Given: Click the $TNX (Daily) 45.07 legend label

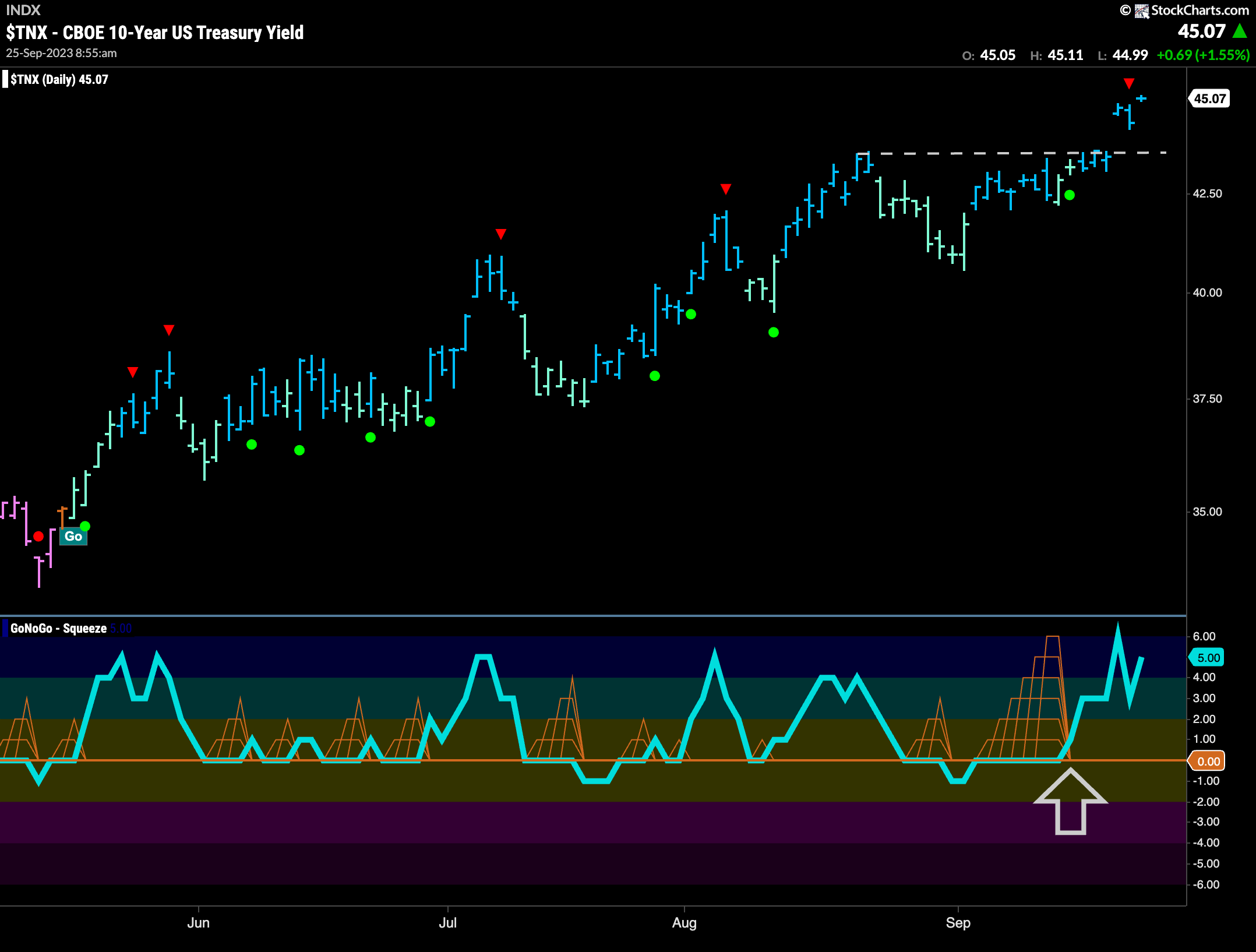Looking at the screenshot, I should [59, 79].
